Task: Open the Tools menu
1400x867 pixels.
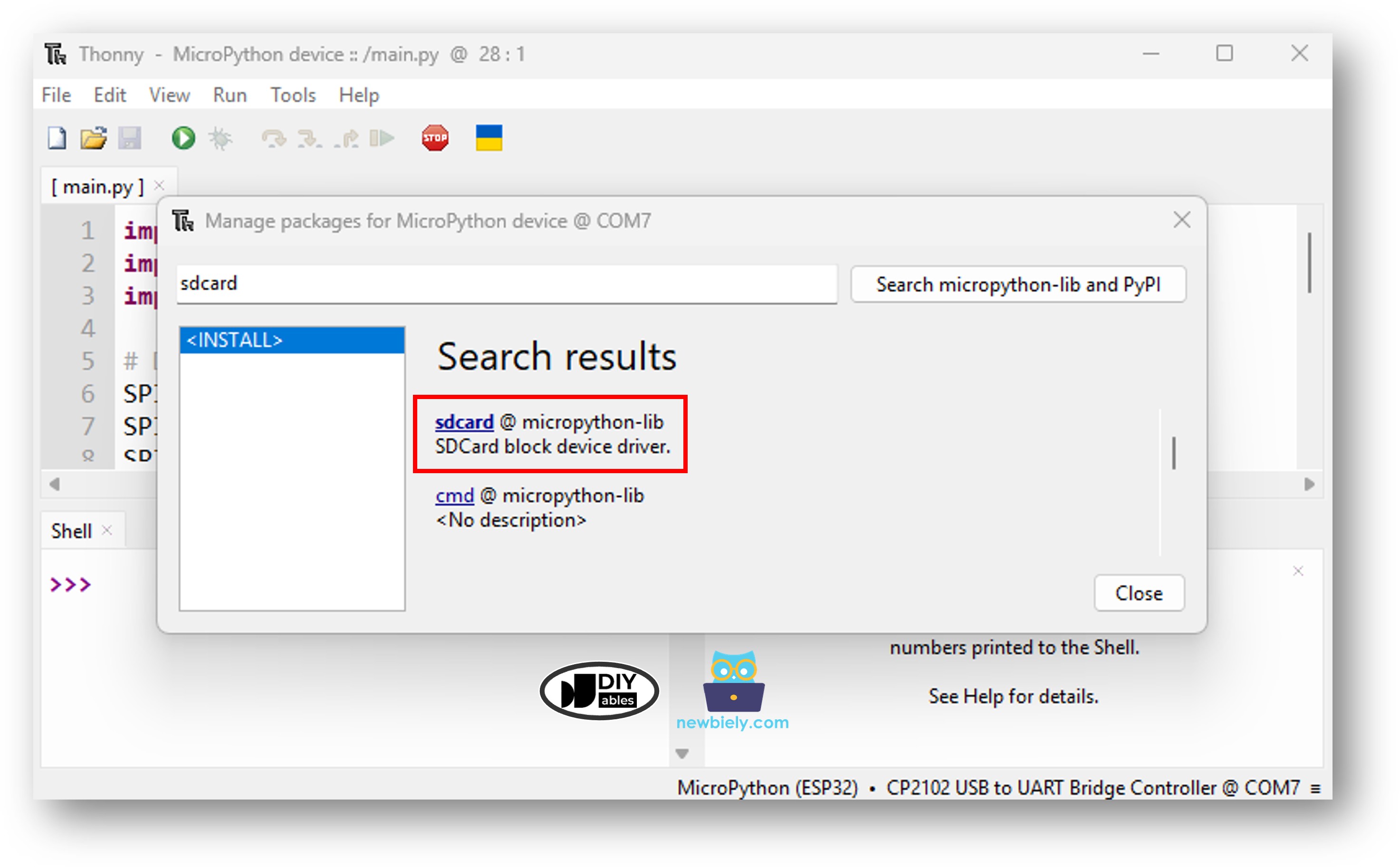Action: click(x=293, y=95)
